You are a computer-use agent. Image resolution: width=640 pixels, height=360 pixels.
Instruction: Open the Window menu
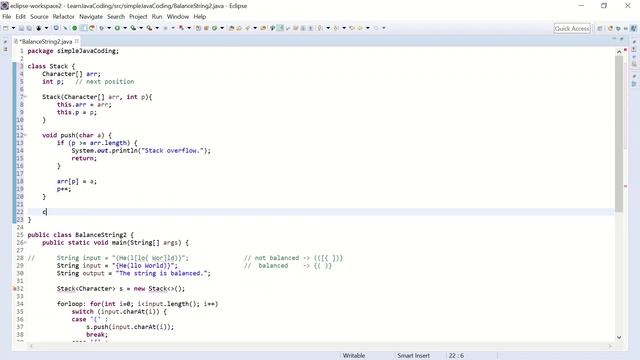(x=178, y=17)
